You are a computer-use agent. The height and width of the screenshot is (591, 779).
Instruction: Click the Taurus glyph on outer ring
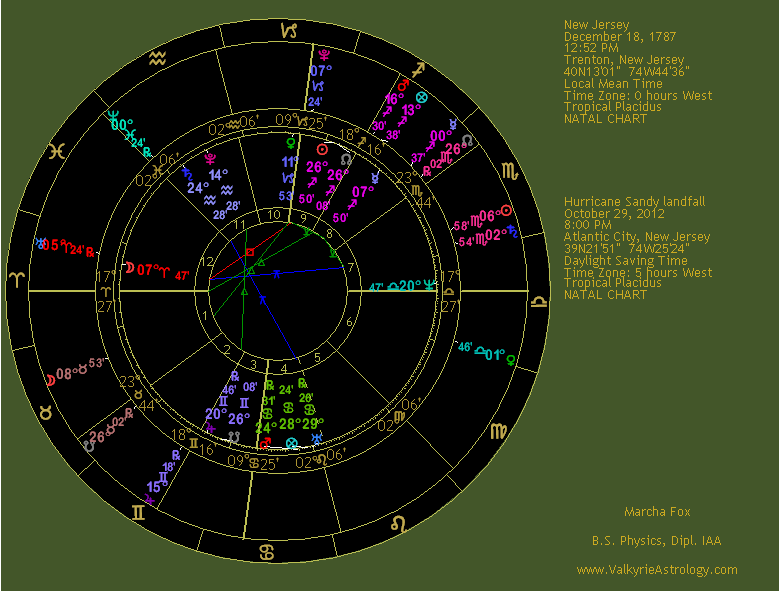[45, 410]
